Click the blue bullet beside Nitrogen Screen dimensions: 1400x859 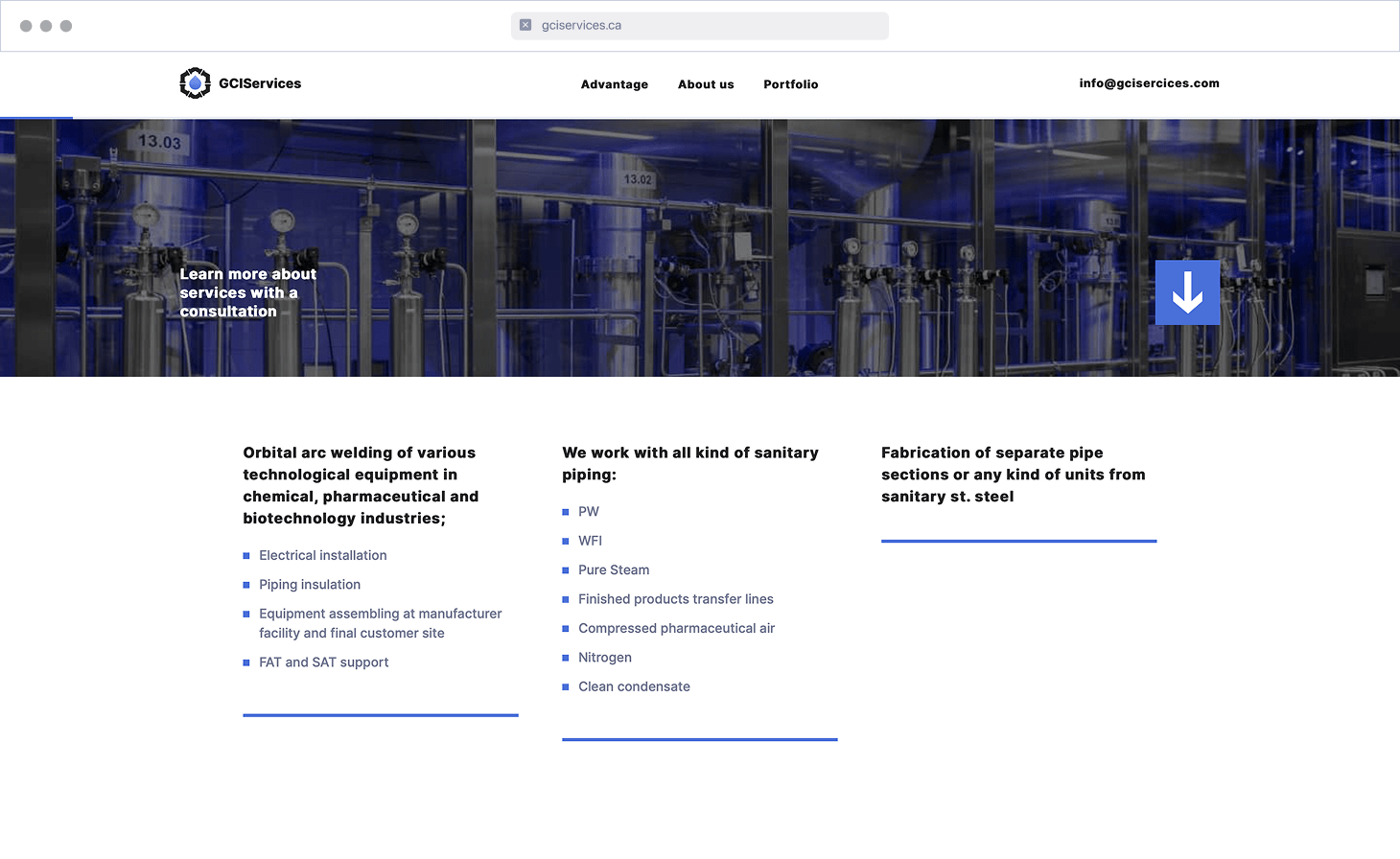566,658
